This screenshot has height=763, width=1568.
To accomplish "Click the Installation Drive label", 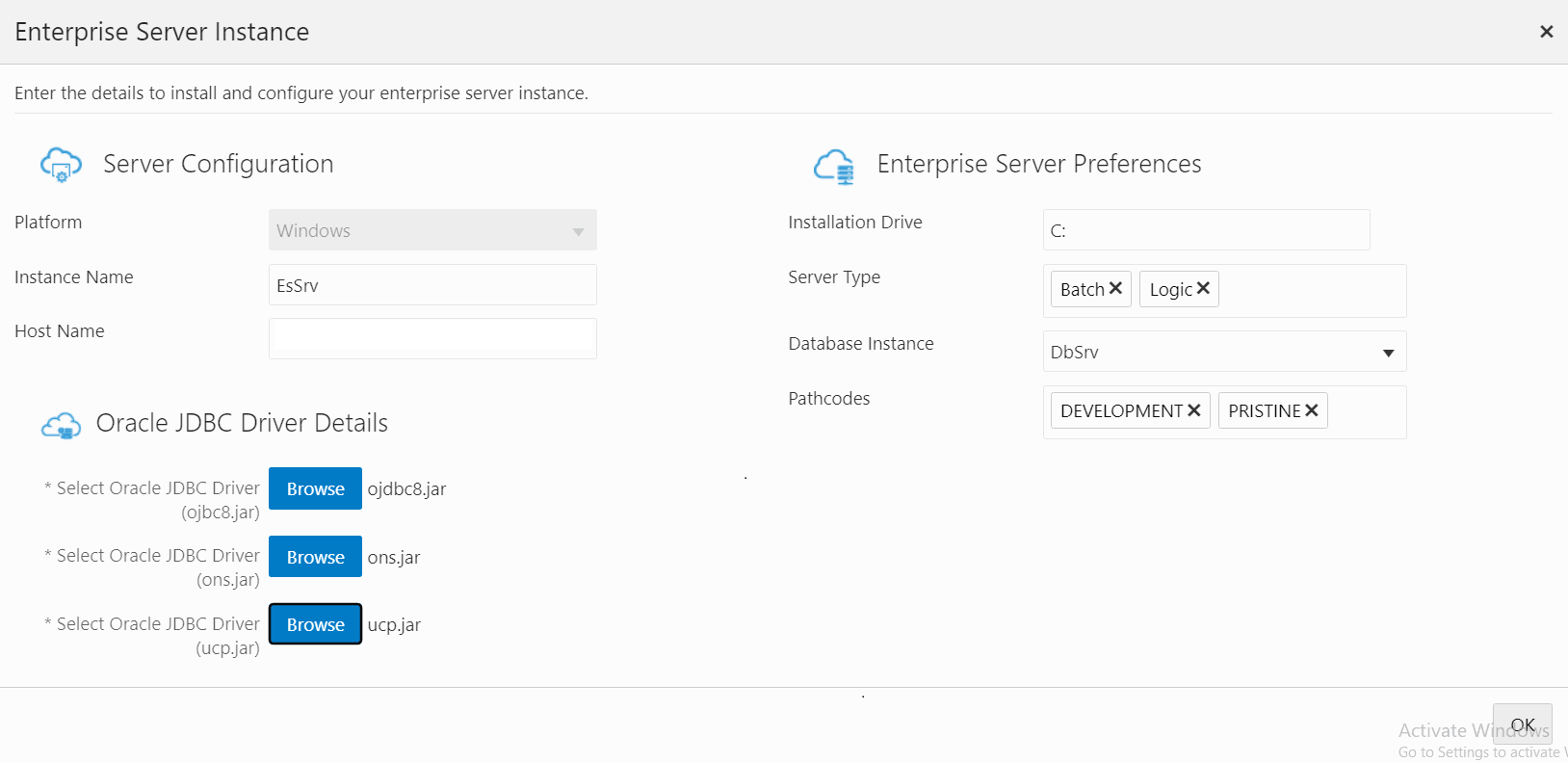I will (855, 223).
